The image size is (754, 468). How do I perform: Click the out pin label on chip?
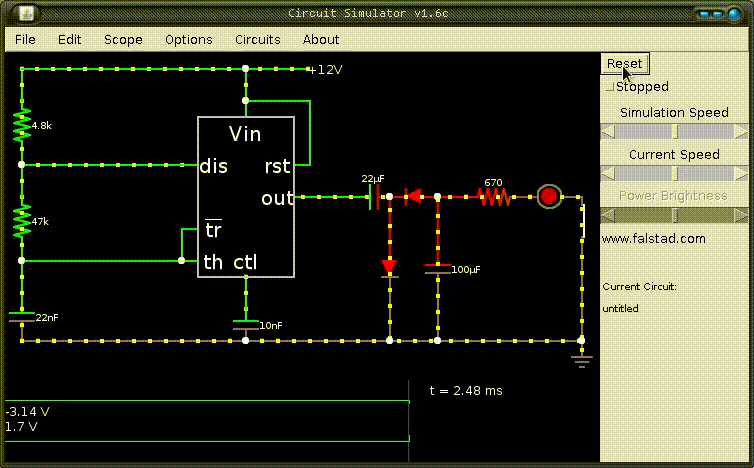[x=277, y=198]
